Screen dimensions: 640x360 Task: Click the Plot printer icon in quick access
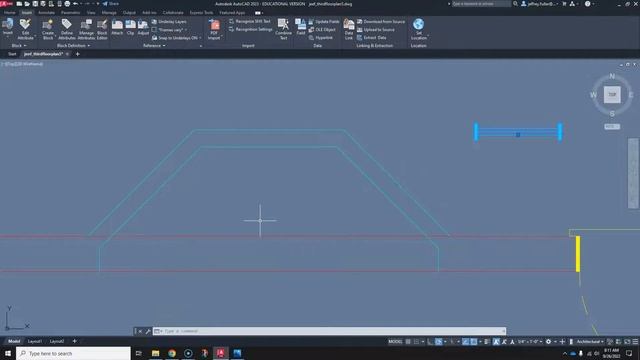[x=67, y=4]
